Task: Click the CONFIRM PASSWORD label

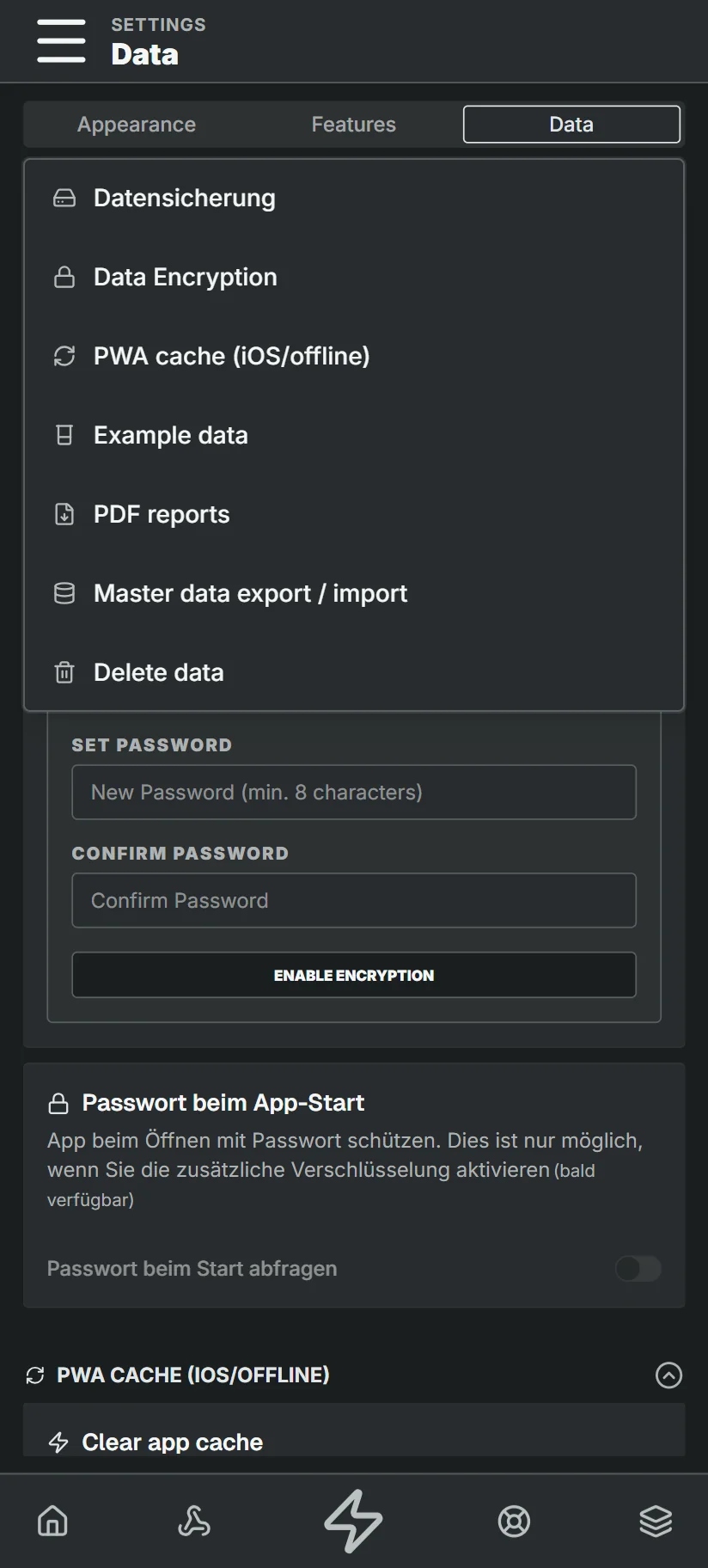Action: pos(180,854)
